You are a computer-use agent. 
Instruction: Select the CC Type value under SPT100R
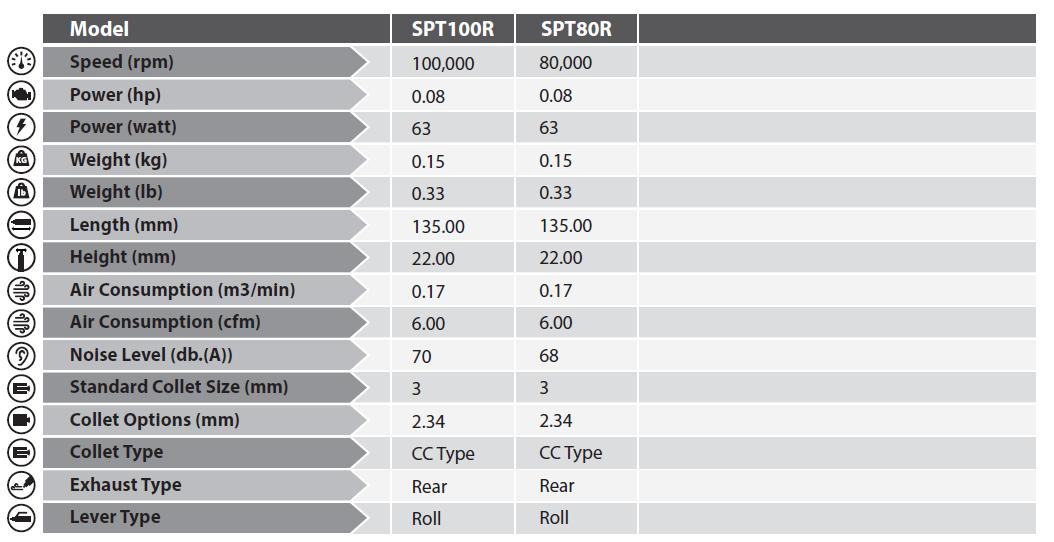coord(443,455)
